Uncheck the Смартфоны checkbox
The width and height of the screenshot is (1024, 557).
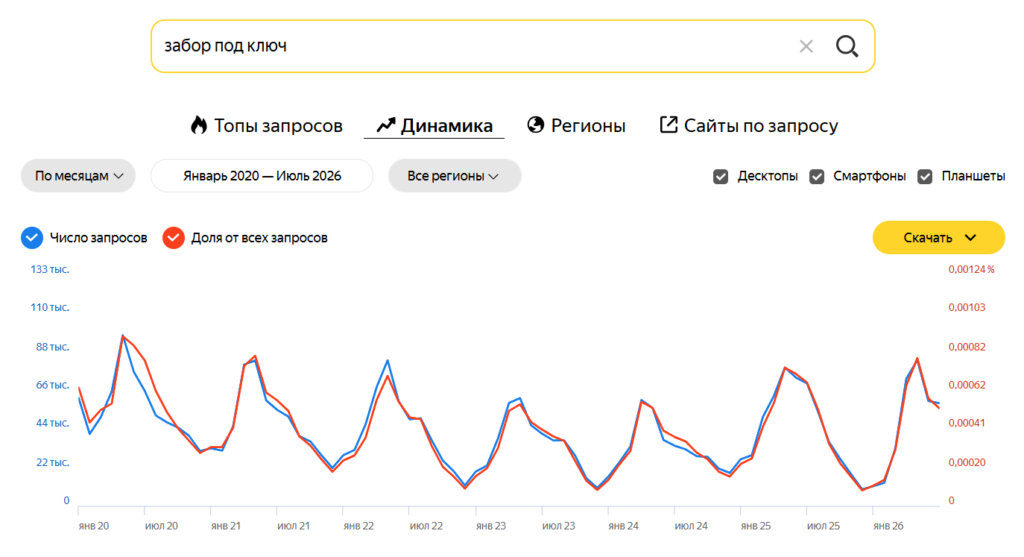pos(816,176)
